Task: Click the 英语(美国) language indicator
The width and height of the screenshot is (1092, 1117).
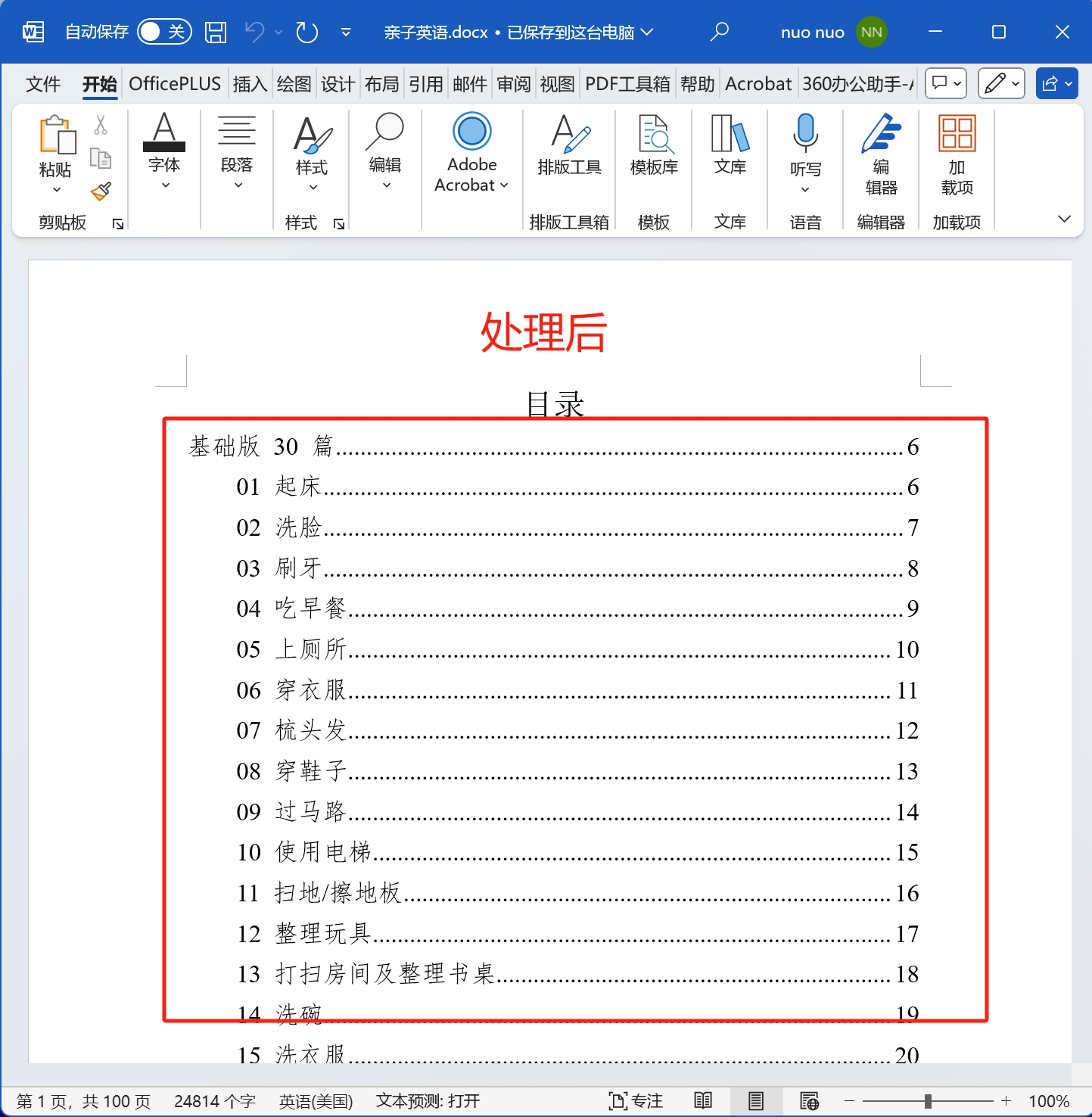Action: pos(316,1101)
